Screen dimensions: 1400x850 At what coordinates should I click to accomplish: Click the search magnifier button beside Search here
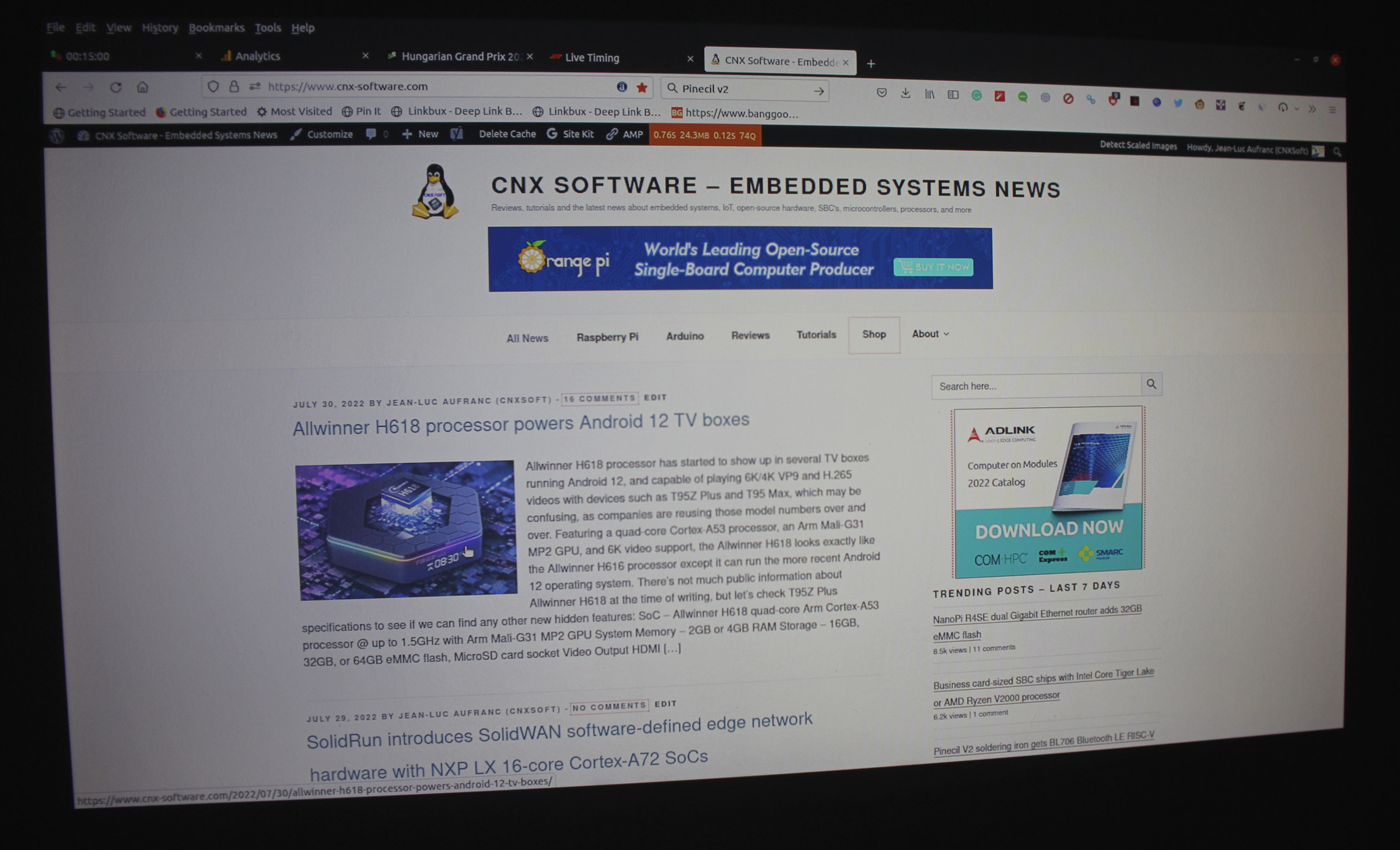(1151, 384)
